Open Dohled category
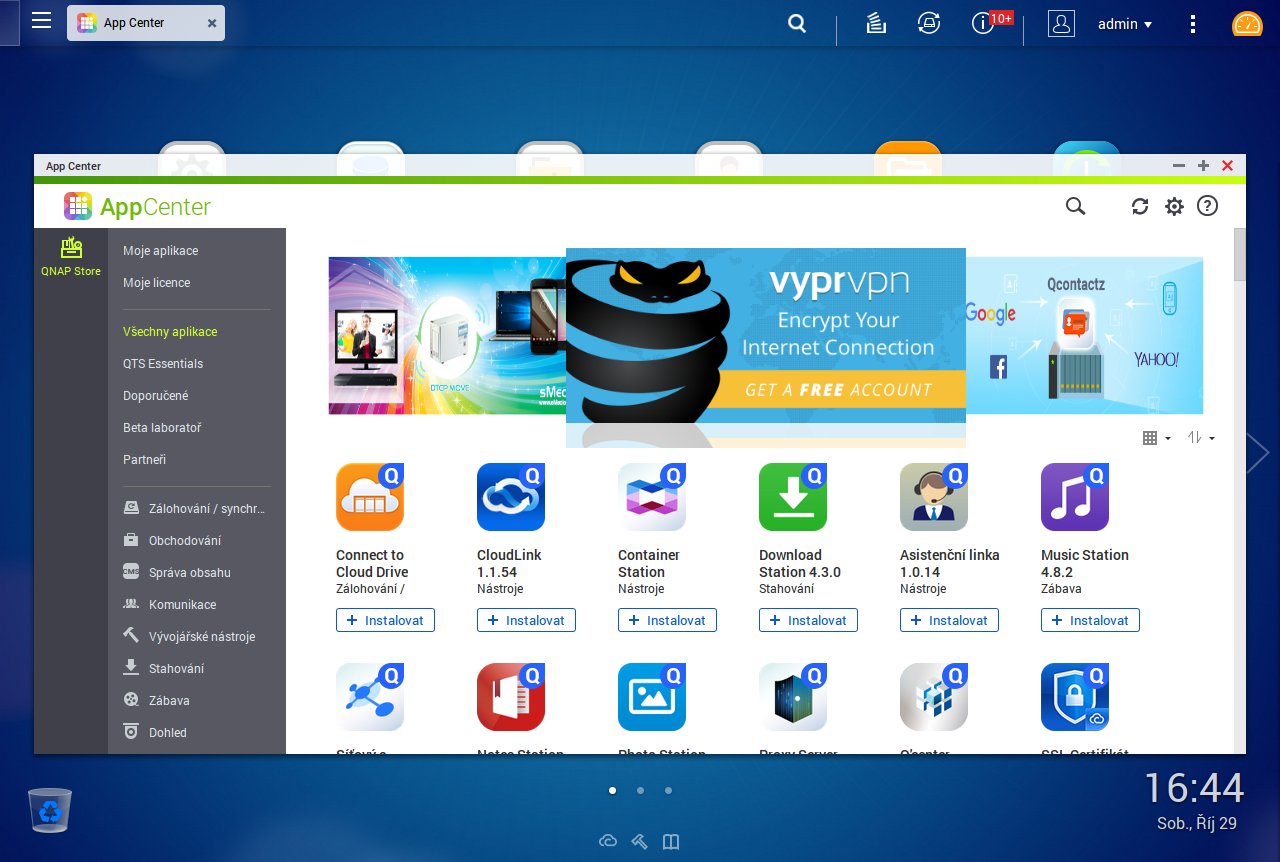The height and width of the screenshot is (862, 1280). [155, 732]
